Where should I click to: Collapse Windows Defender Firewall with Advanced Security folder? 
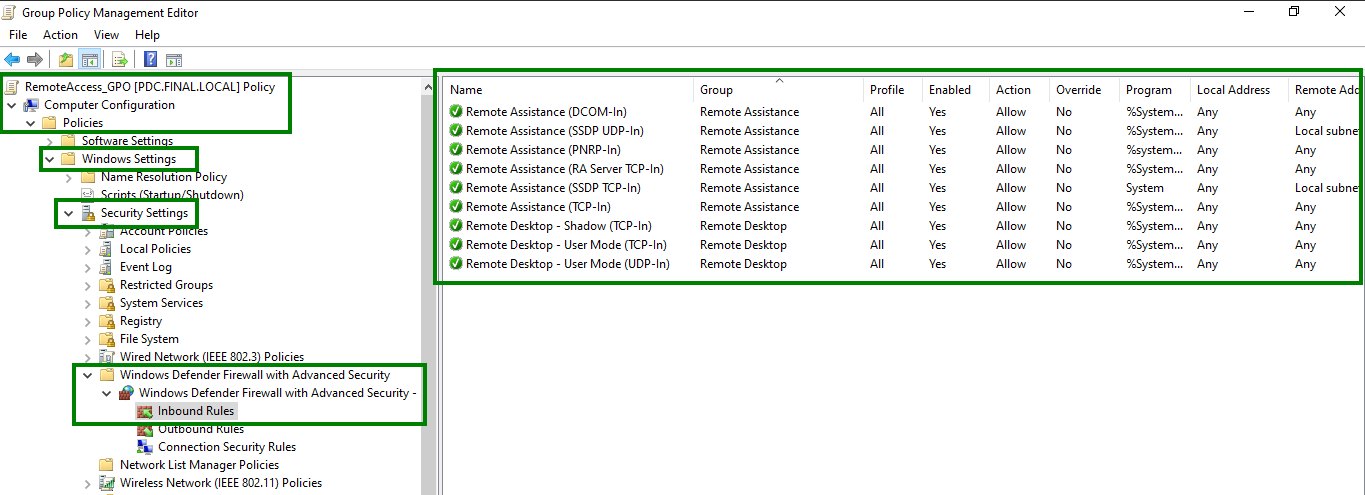pyautogui.click(x=87, y=375)
